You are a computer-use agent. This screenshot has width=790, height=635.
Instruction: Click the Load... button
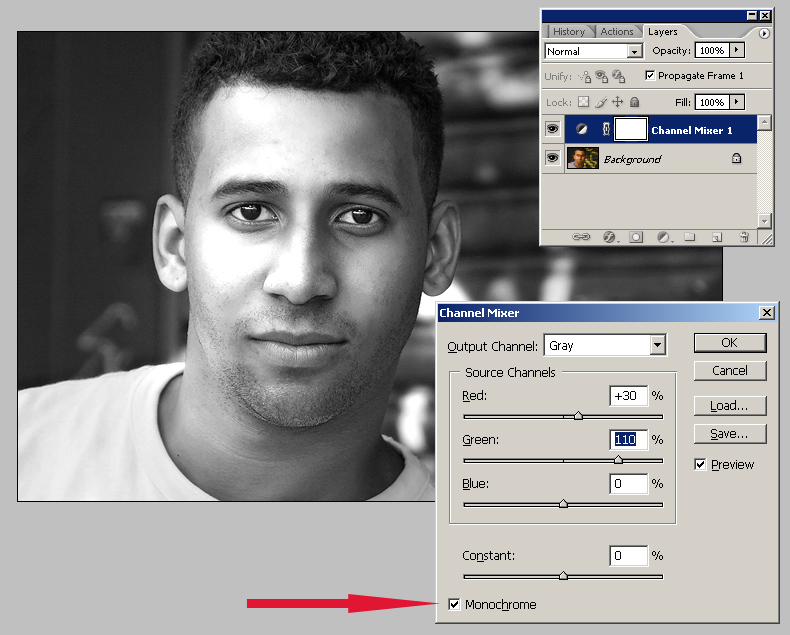[730, 406]
